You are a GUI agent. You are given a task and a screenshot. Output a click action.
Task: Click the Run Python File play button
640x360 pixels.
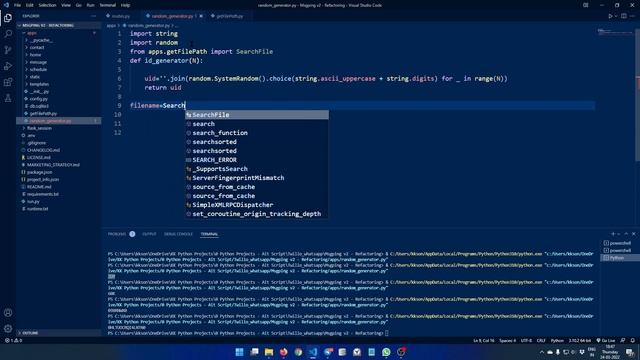point(610,16)
